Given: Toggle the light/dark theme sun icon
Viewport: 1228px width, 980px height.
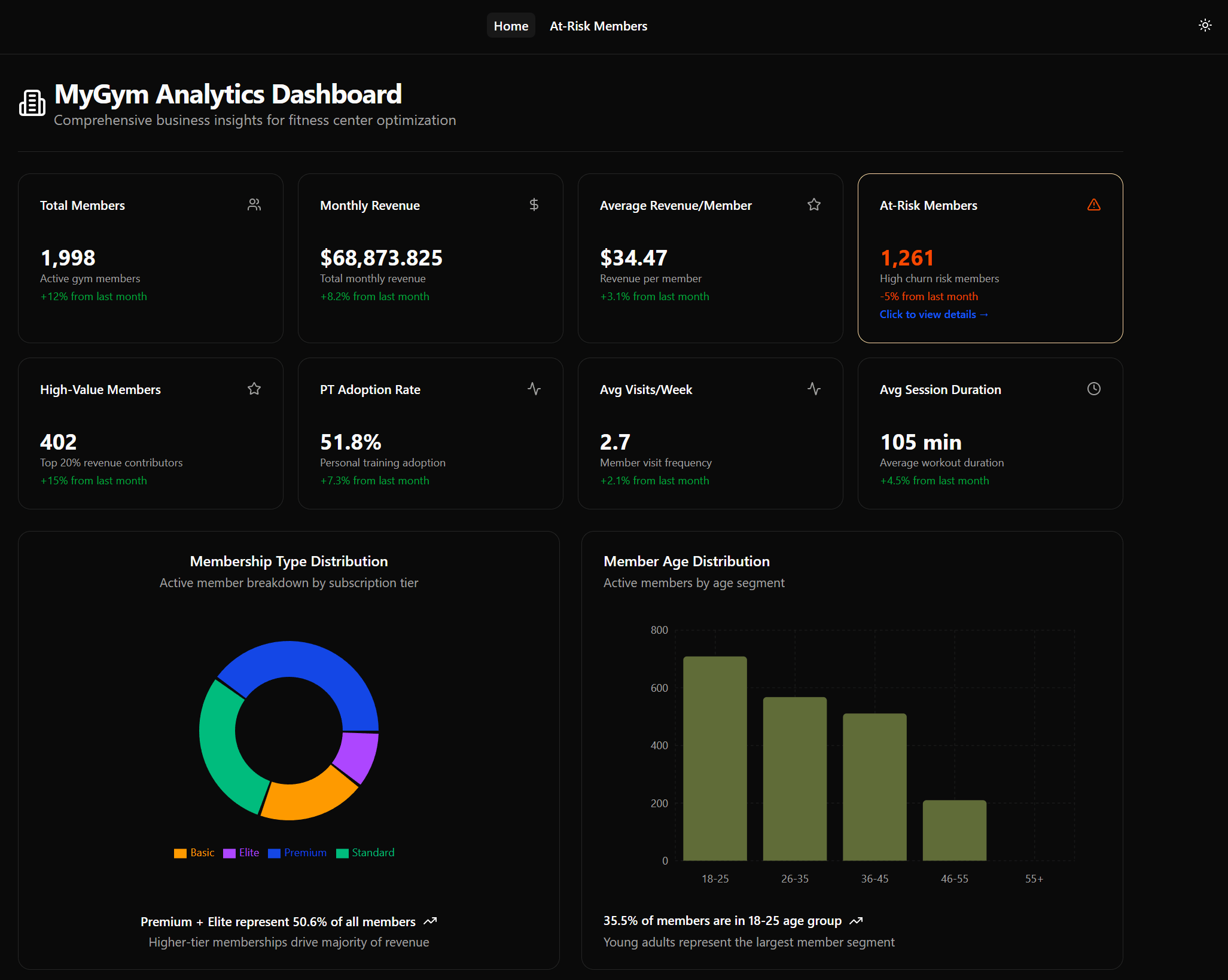Looking at the screenshot, I should pyautogui.click(x=1205, y=25).
